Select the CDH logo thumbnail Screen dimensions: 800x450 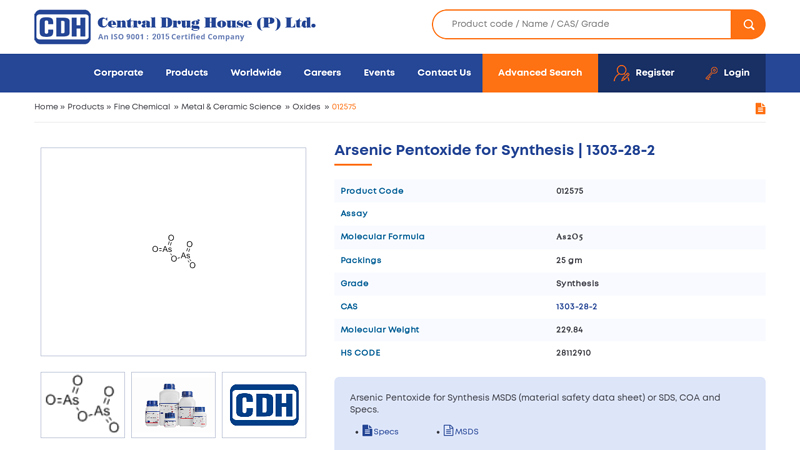click(264, 405)
